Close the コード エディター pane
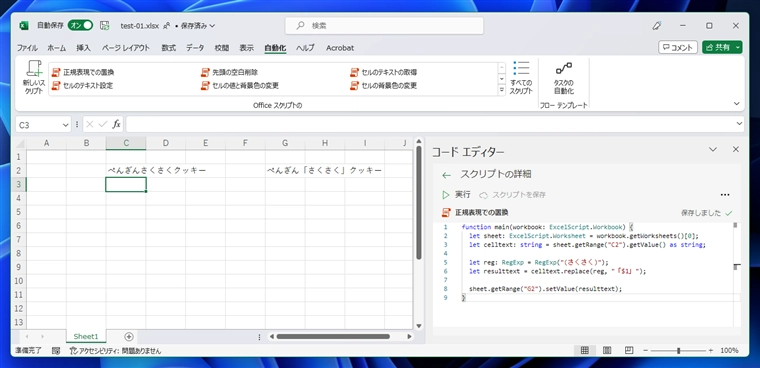The width and height of the screenshot is (760, 368). [x=736, y=149]
